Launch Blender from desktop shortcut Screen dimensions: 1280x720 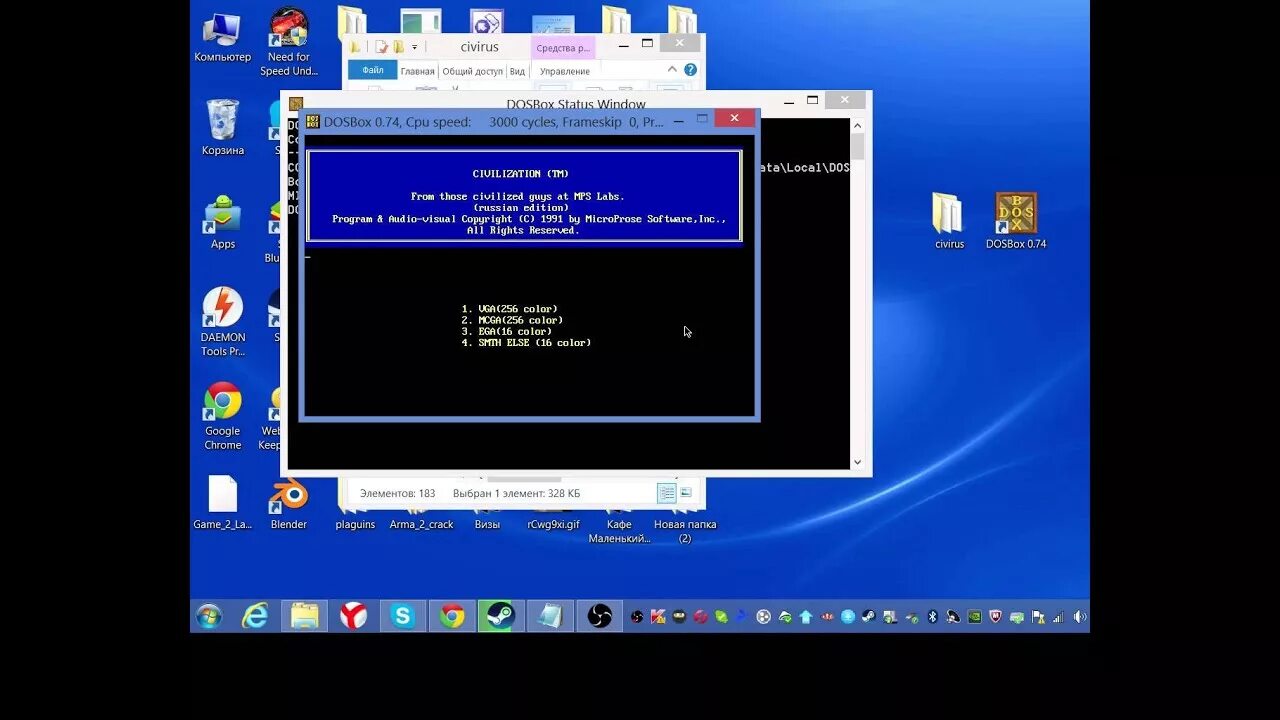288,504
